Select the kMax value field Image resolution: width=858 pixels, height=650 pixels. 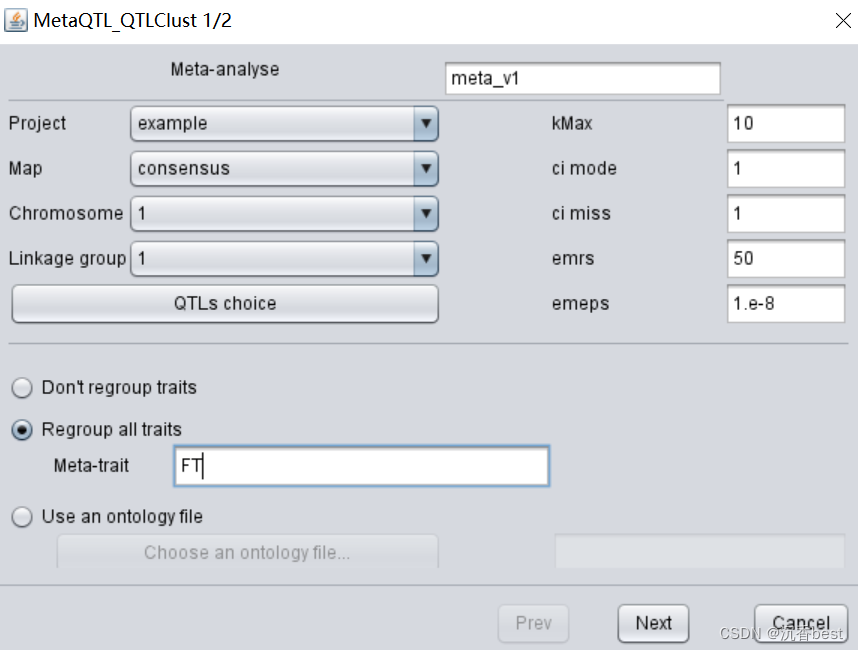pos(785,123)
